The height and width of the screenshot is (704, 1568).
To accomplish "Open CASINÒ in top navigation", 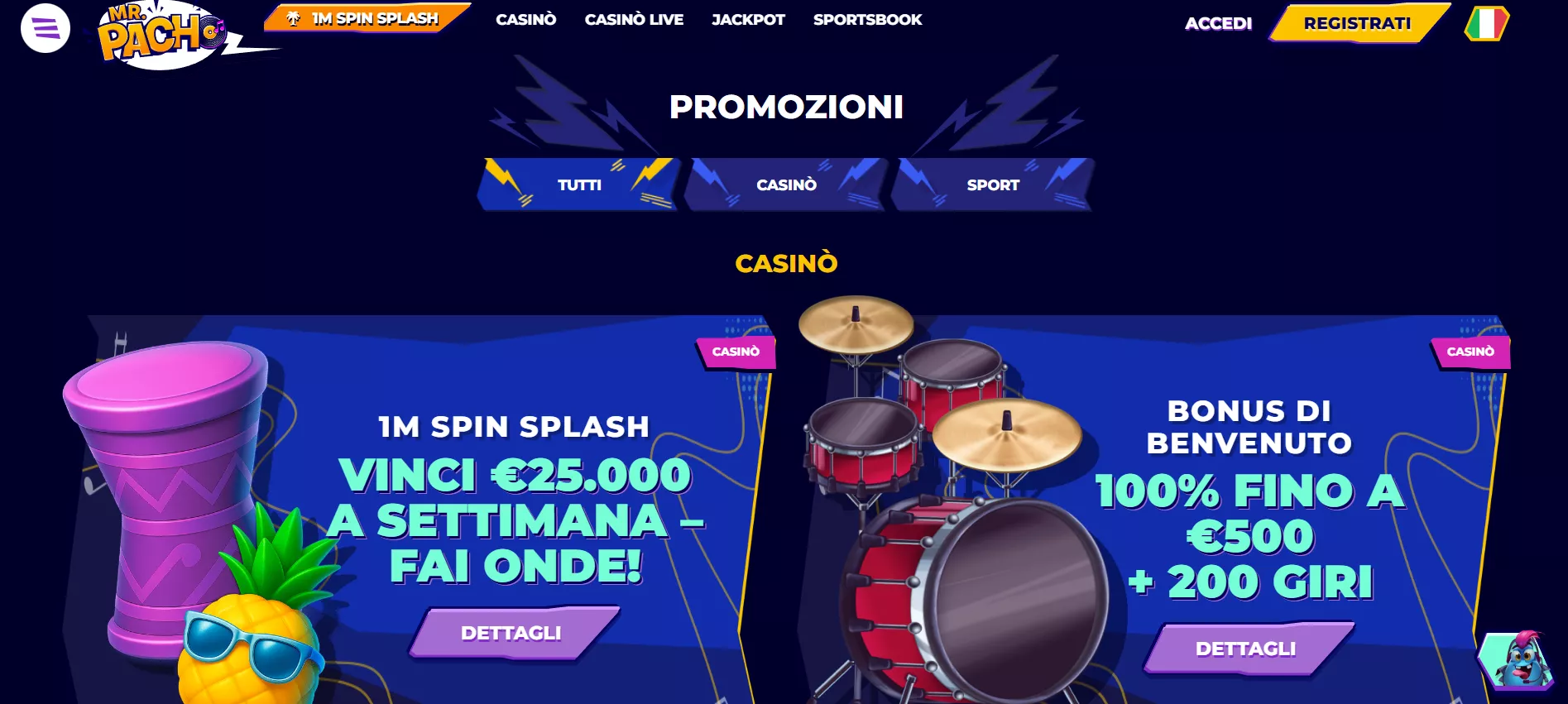I will click(x=526, y=19).
